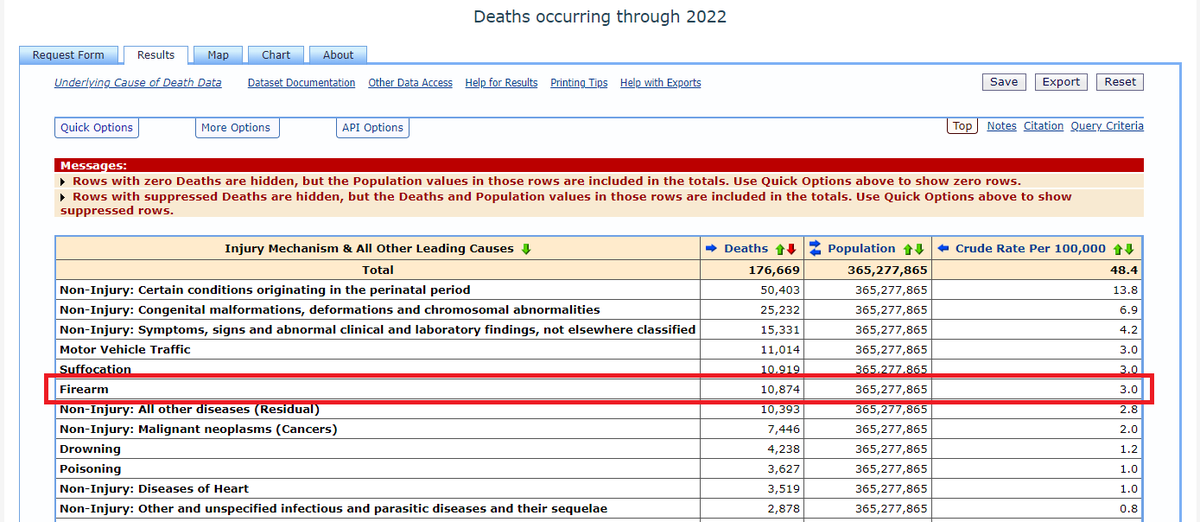Expand More Options
The height and width of the screenshot is (522, 1200).
[236, 127]
